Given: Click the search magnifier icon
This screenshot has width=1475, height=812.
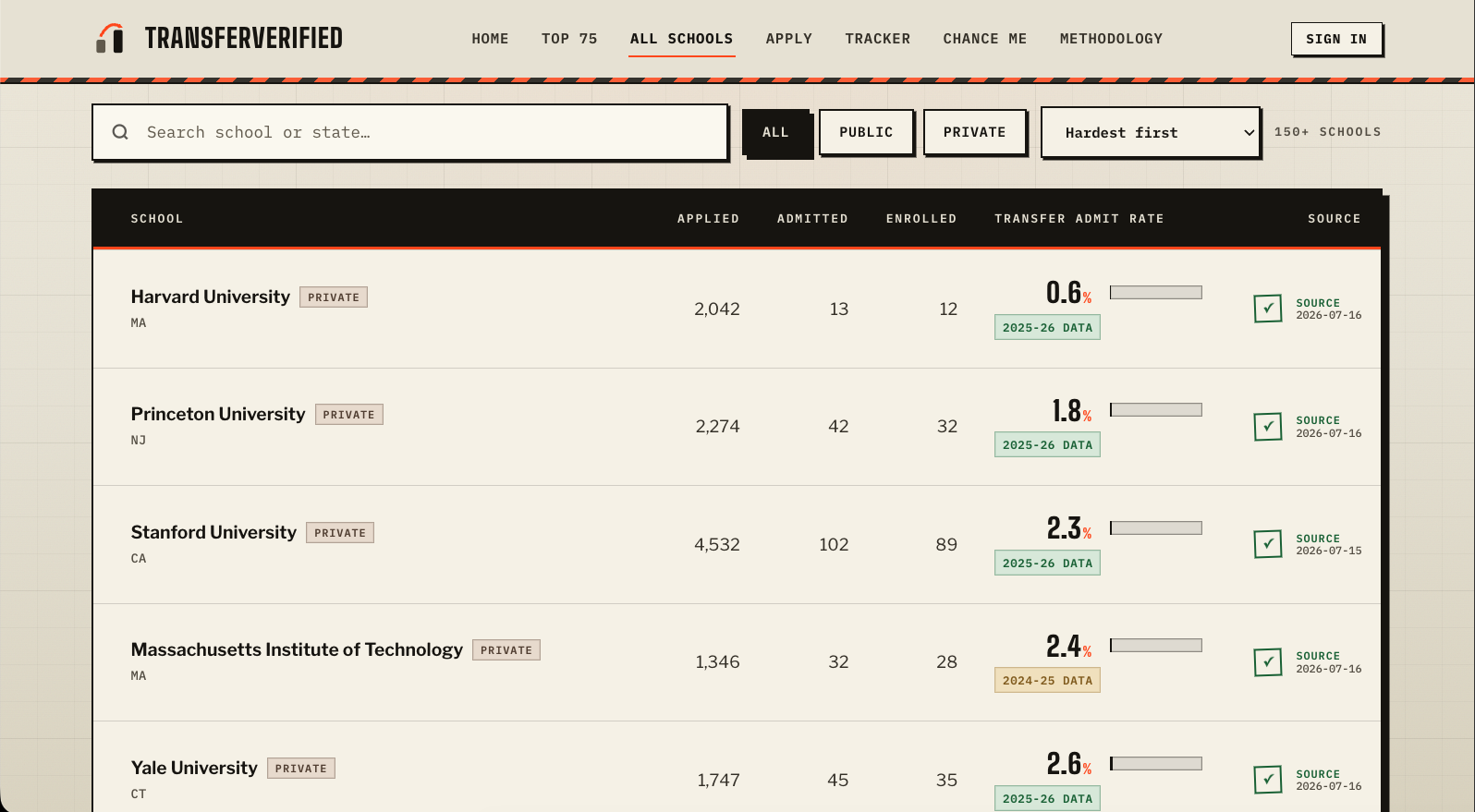Looking at the screenshot, I should pos(120,132).
